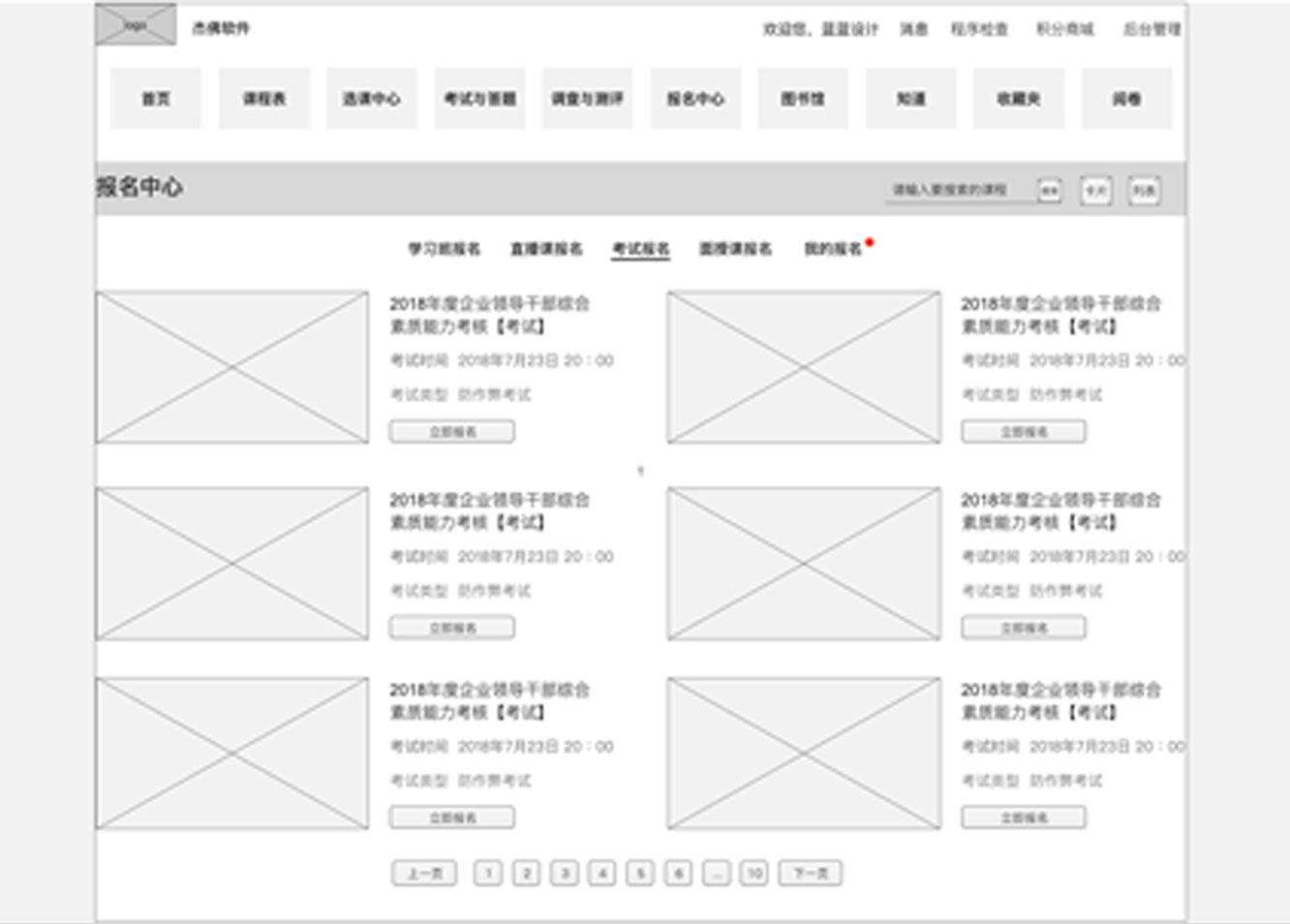Open 图书馆 from the navigation menu
Image resolution: width=1290 pixels, height=924 pixels.
[x=802, y=98]
